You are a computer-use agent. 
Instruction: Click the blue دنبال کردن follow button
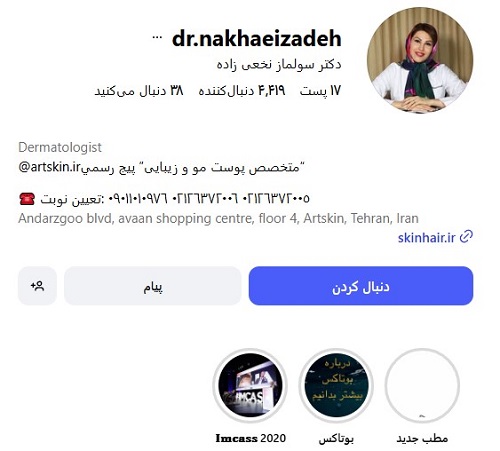coord(361,286)
